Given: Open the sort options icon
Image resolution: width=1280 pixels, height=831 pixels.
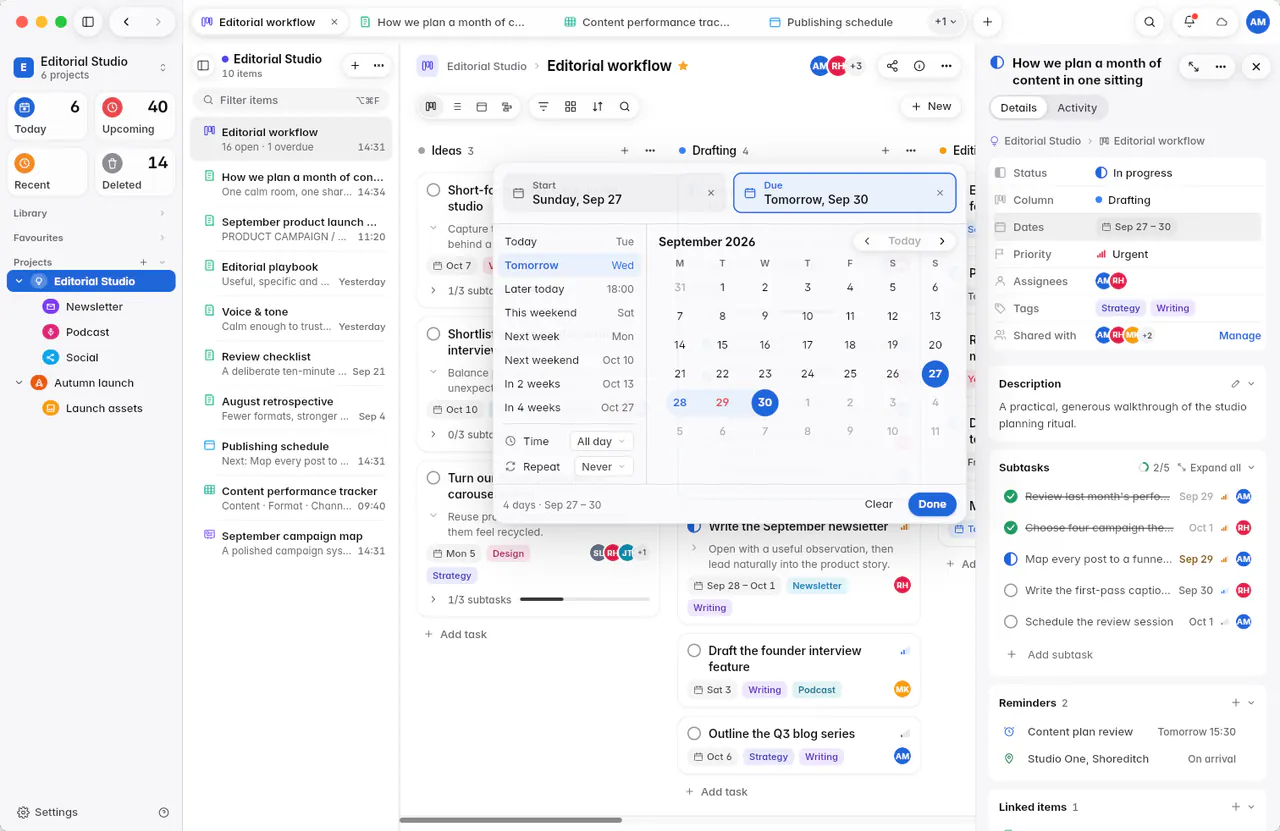Looking at the screenshot, I should tap(598, 106).
